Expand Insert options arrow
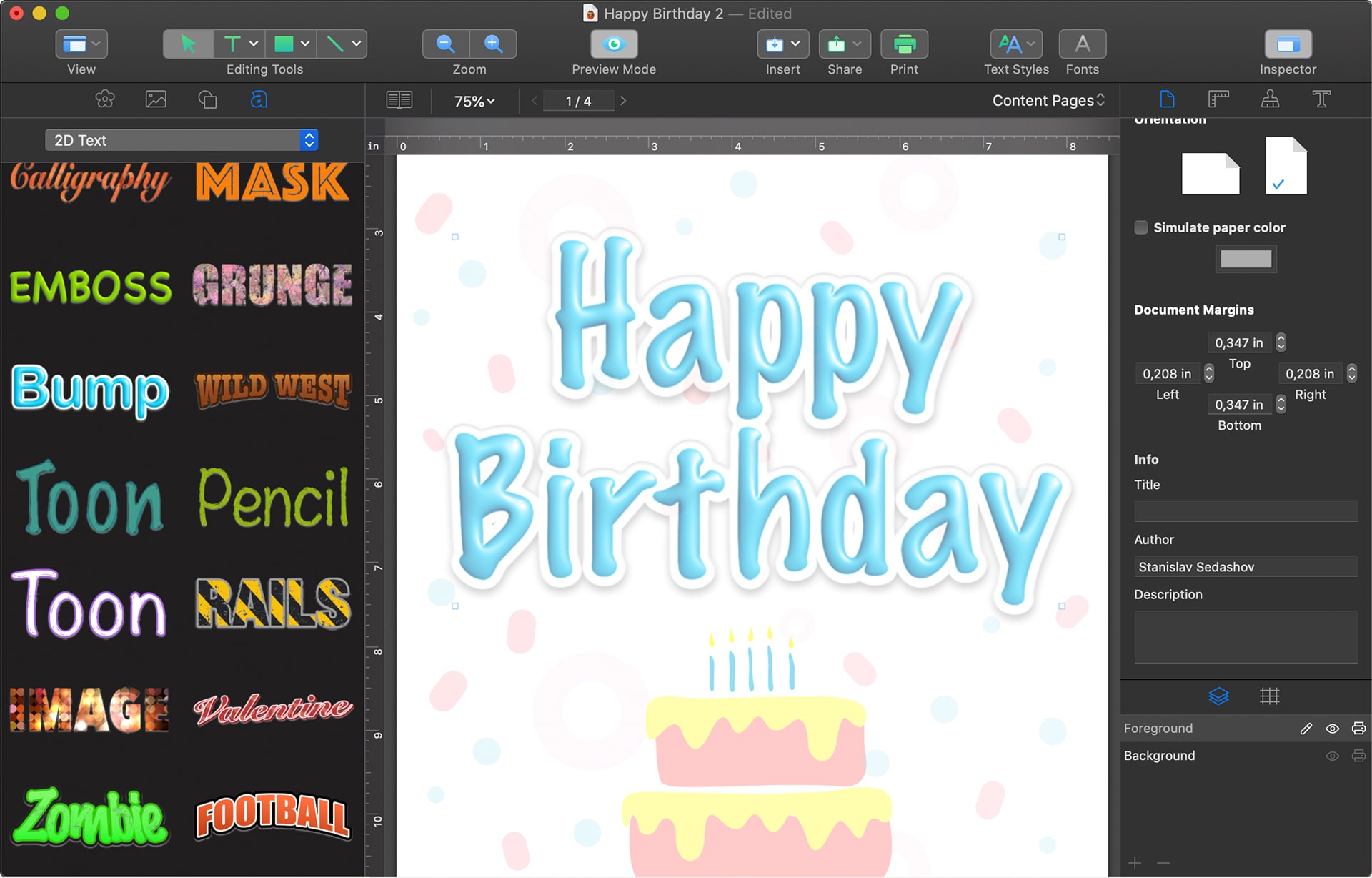The width and height of the screenshot is (1372, 878). (x=795, y=44)
